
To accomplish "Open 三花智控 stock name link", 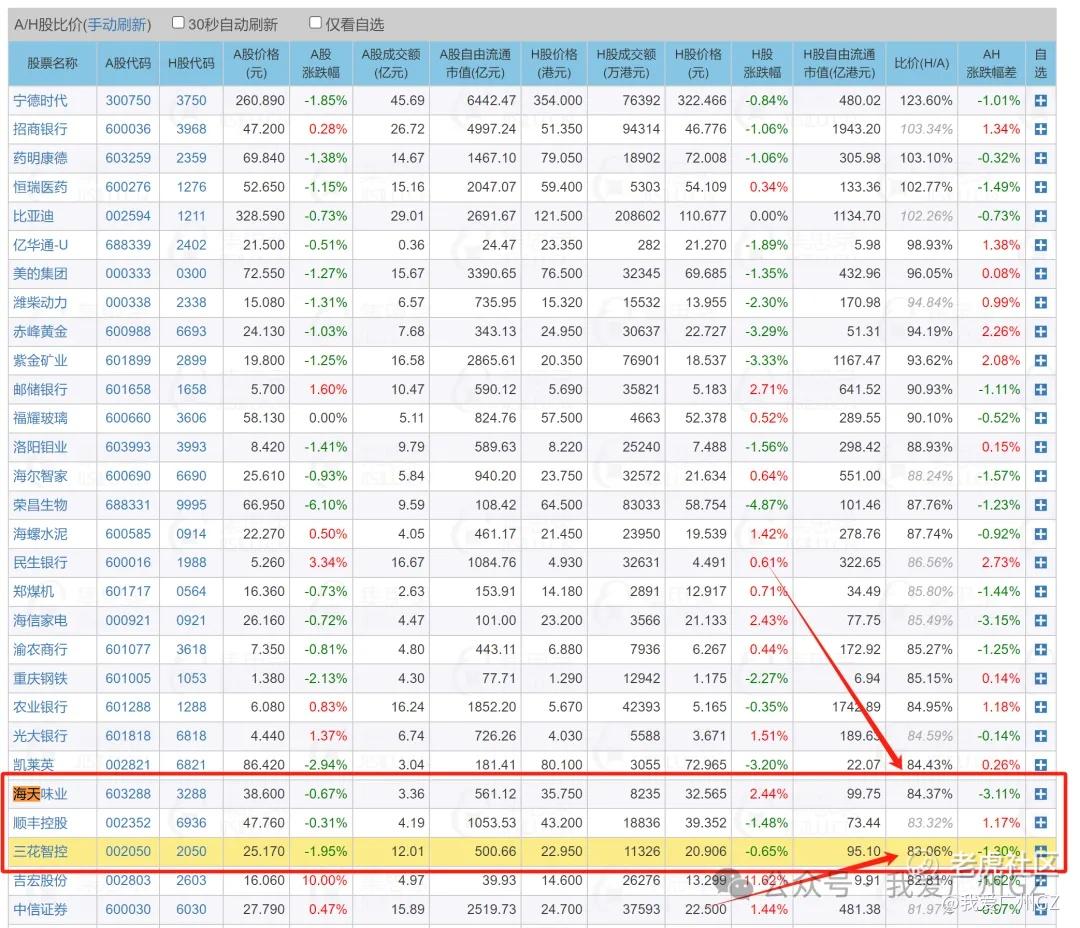I will click(41, 852).
